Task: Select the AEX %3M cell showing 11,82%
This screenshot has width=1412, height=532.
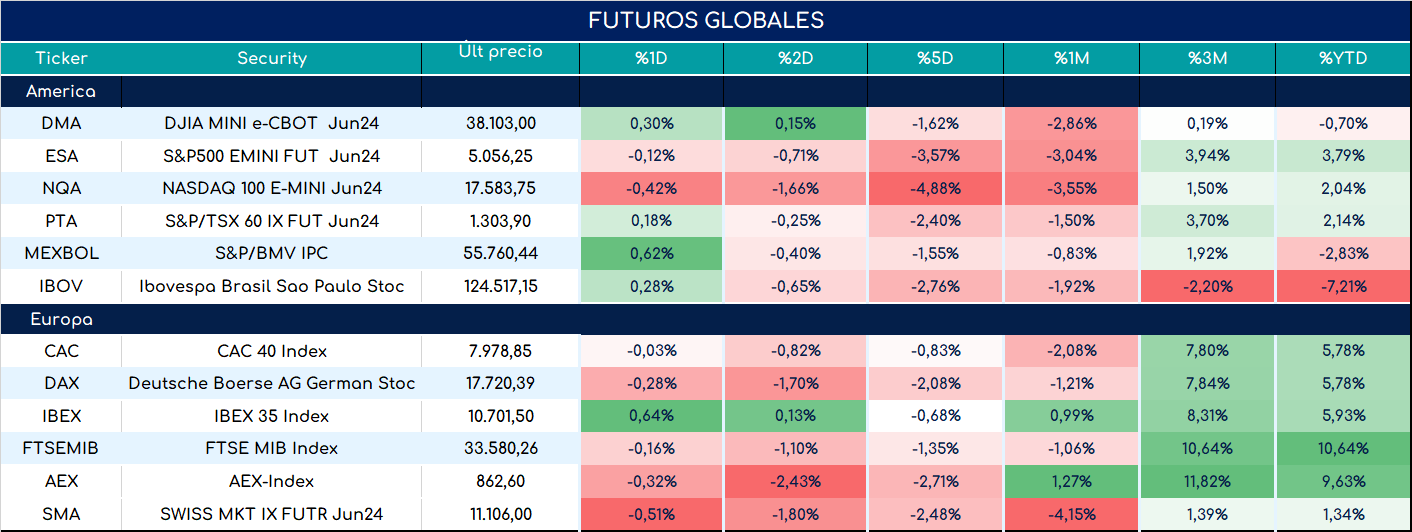Action: [x=1207, y=481]
